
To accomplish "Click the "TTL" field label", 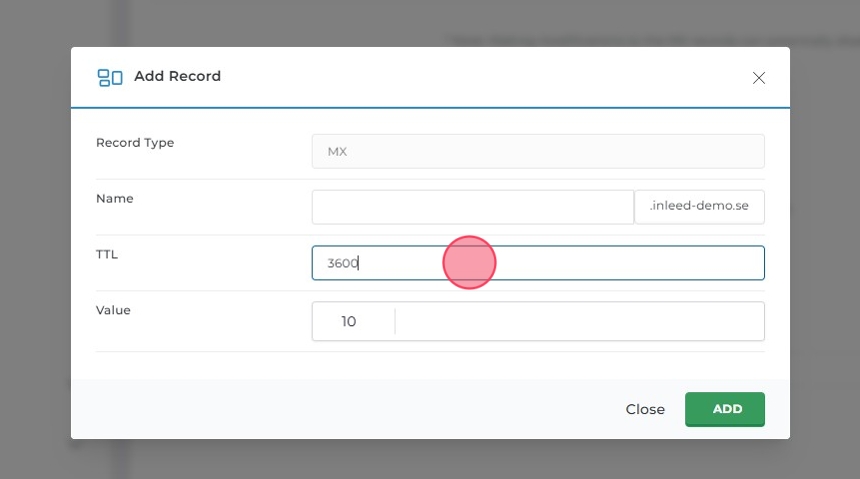I will (107, 255).
